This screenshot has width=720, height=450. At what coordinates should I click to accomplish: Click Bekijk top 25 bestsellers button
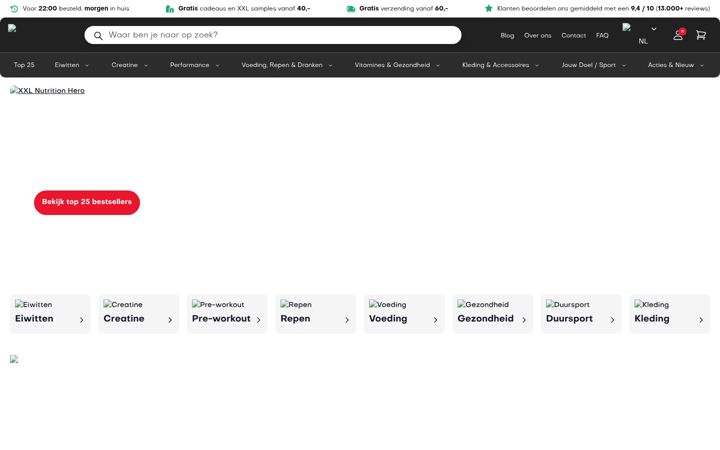[x=87, y=202]
